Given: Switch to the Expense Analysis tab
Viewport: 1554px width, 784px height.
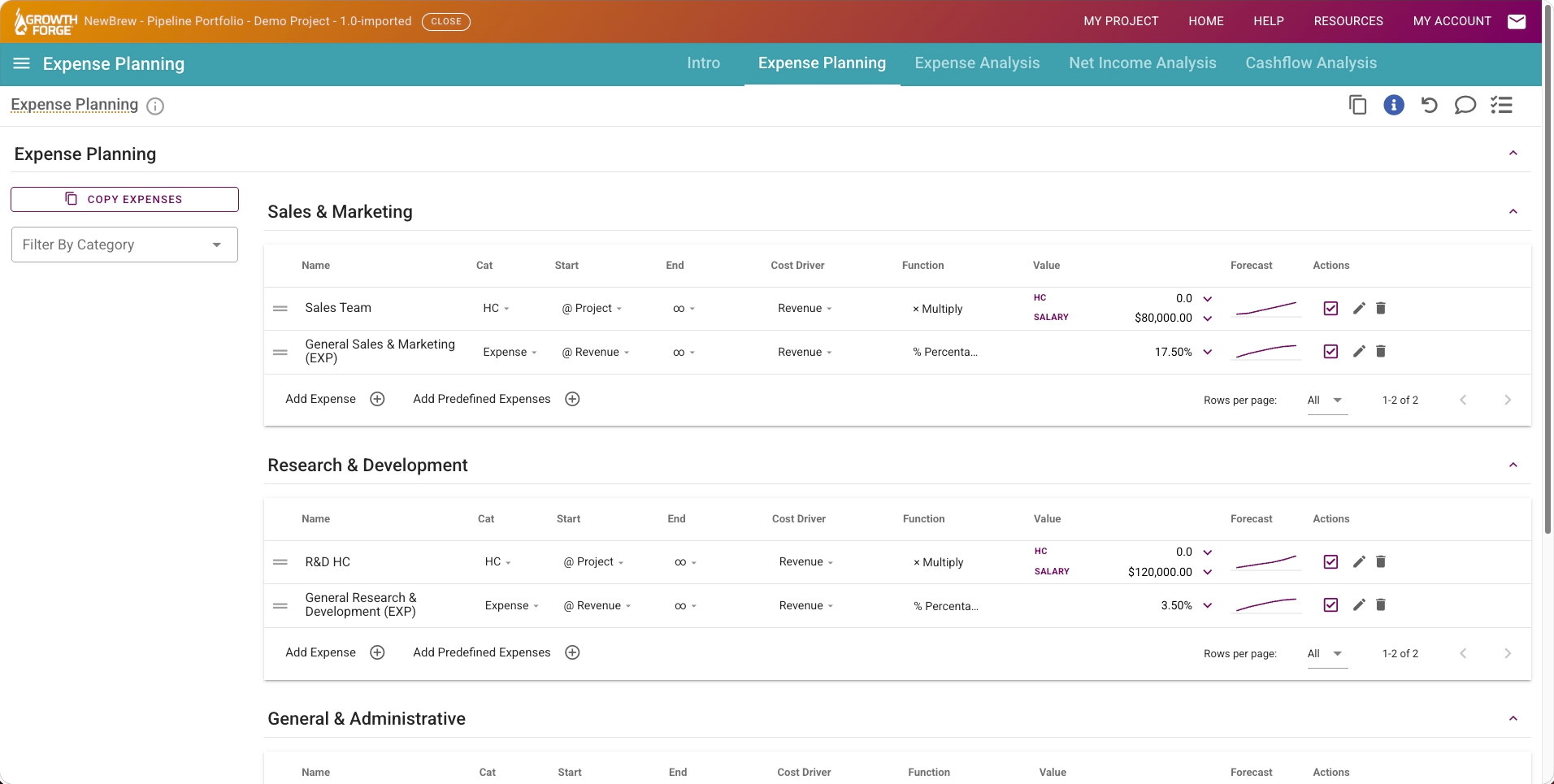Looking at the screenshot, I should 977,63.
